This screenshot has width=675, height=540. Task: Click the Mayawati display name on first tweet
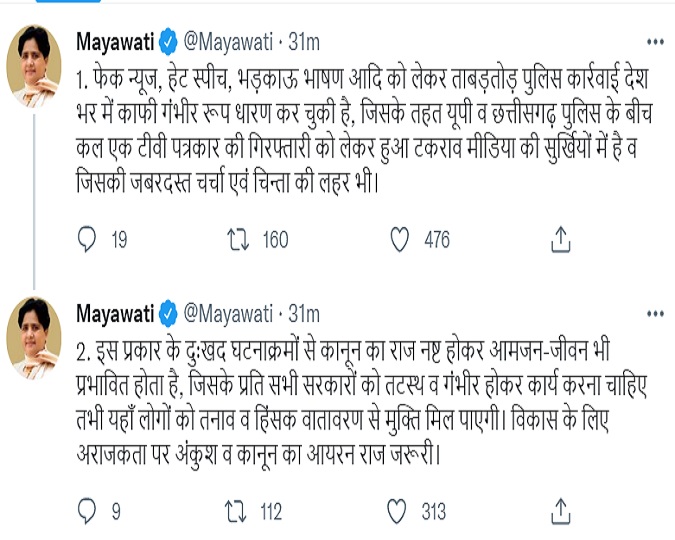pyautogui.click(x=114, y=42)
